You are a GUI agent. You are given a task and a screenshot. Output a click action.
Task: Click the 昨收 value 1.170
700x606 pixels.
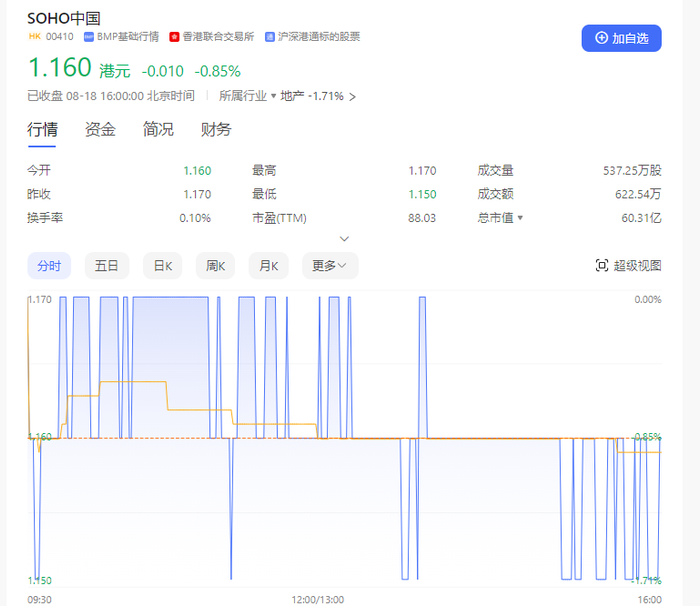tap(197, 194)
